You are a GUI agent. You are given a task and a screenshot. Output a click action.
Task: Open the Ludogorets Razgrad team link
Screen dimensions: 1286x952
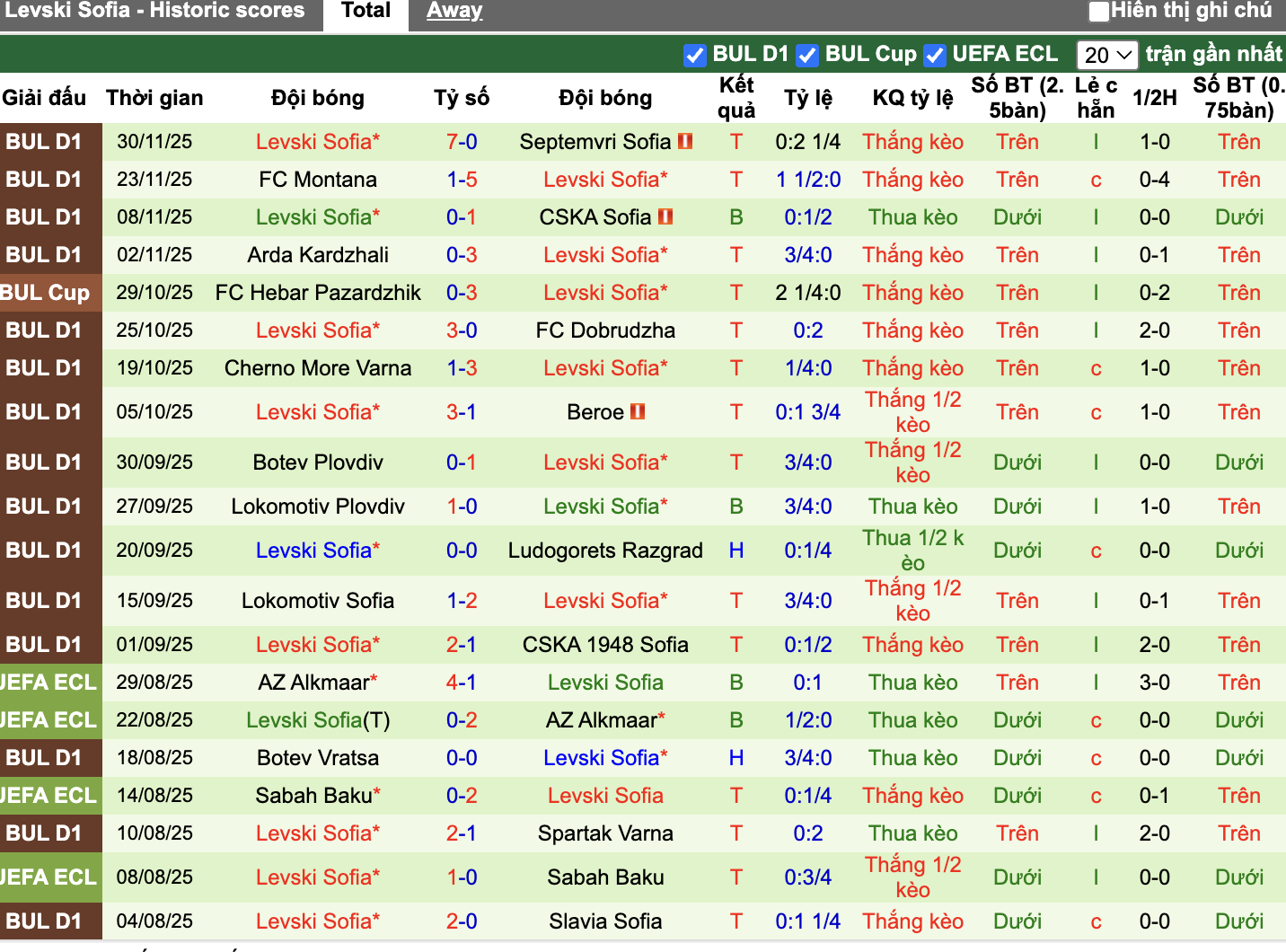point(605,551)
